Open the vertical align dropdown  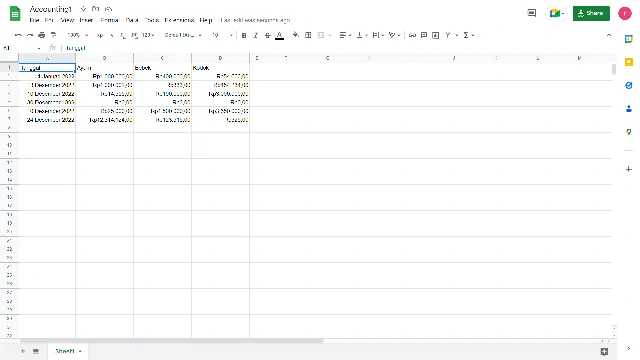tap(362, 35)
